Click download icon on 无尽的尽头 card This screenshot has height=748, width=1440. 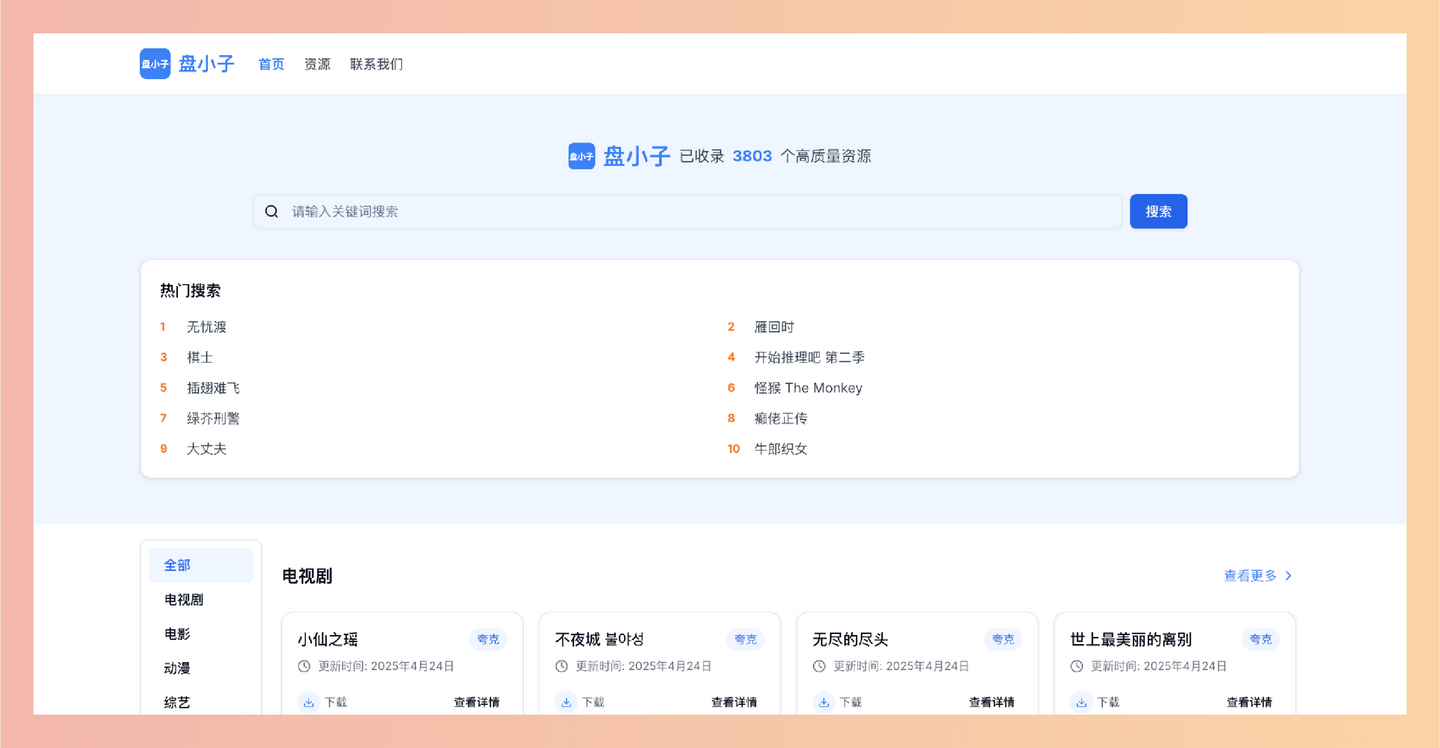[824, 703]
